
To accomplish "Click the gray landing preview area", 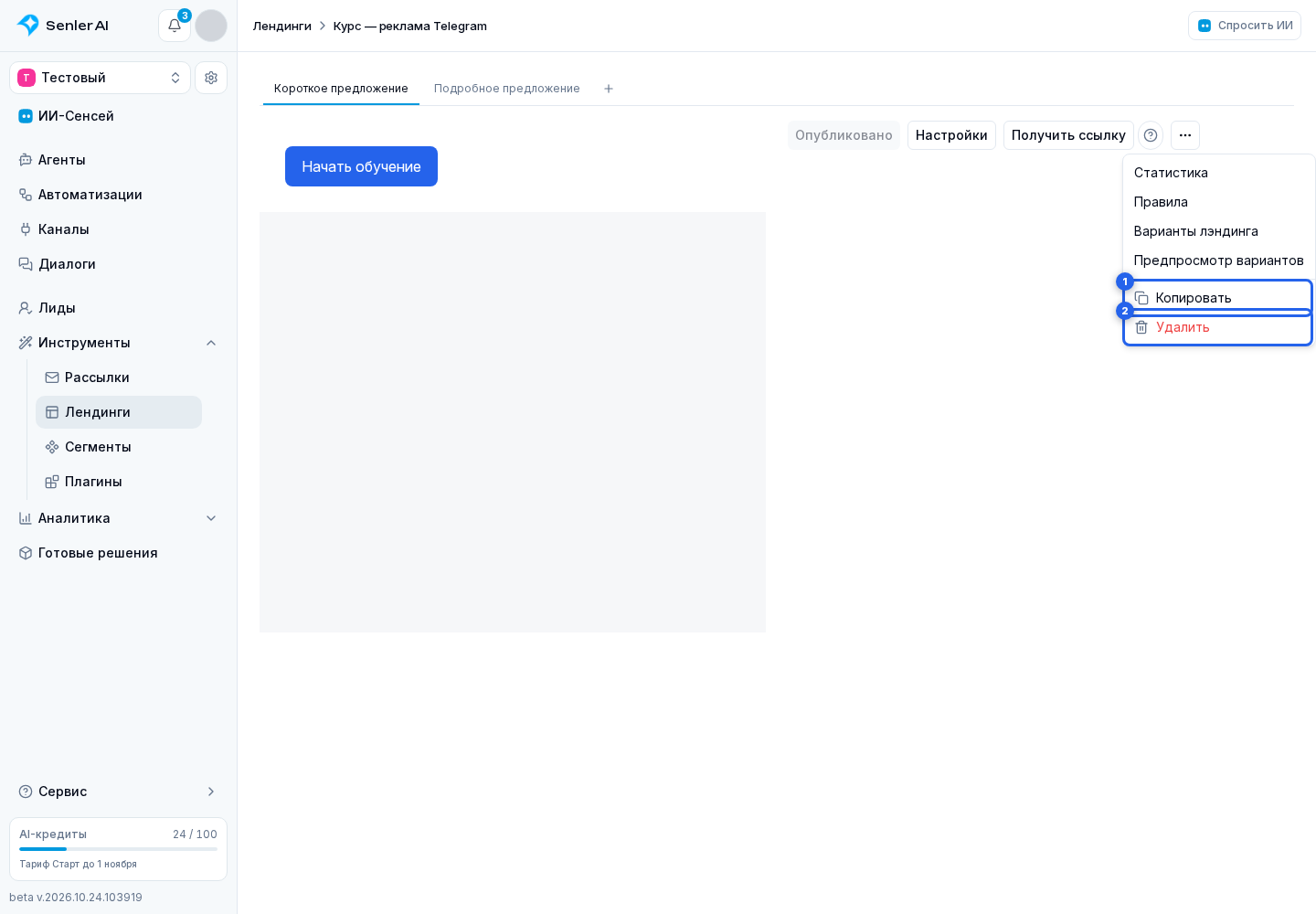I will (x=513, y=422).
